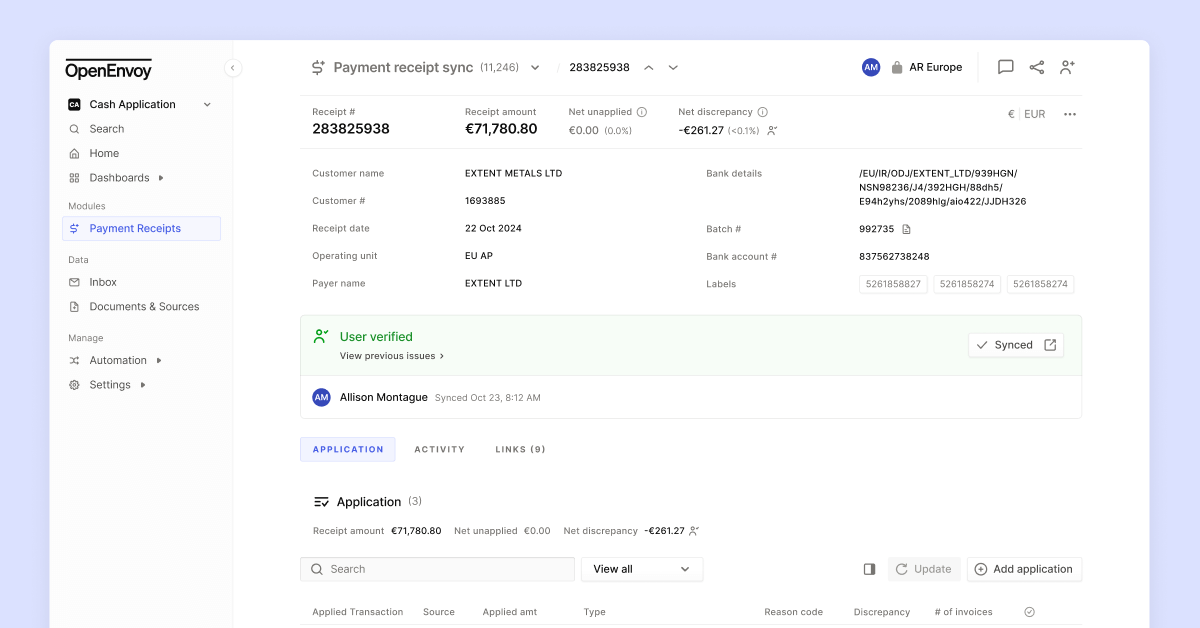Image resolution: width=1200 pixels, height=628 pixels.
Task: Open the LINKS (9) tab
Action: click(519, 449)
